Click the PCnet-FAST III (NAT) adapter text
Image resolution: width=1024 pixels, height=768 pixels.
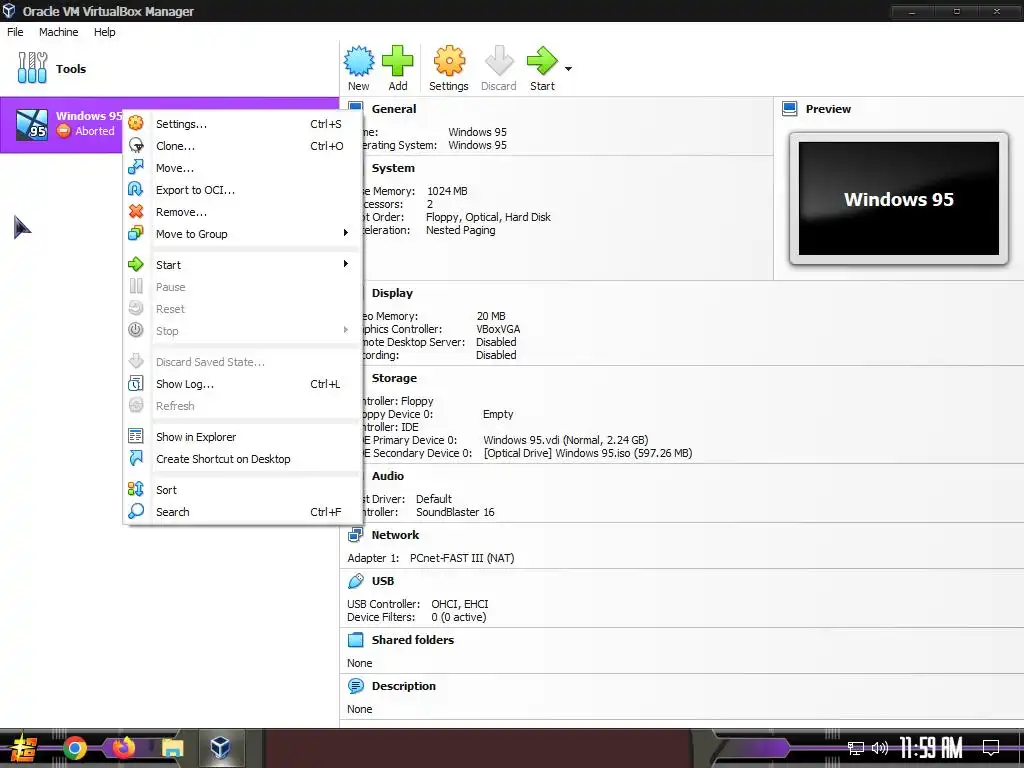(462, 558)
